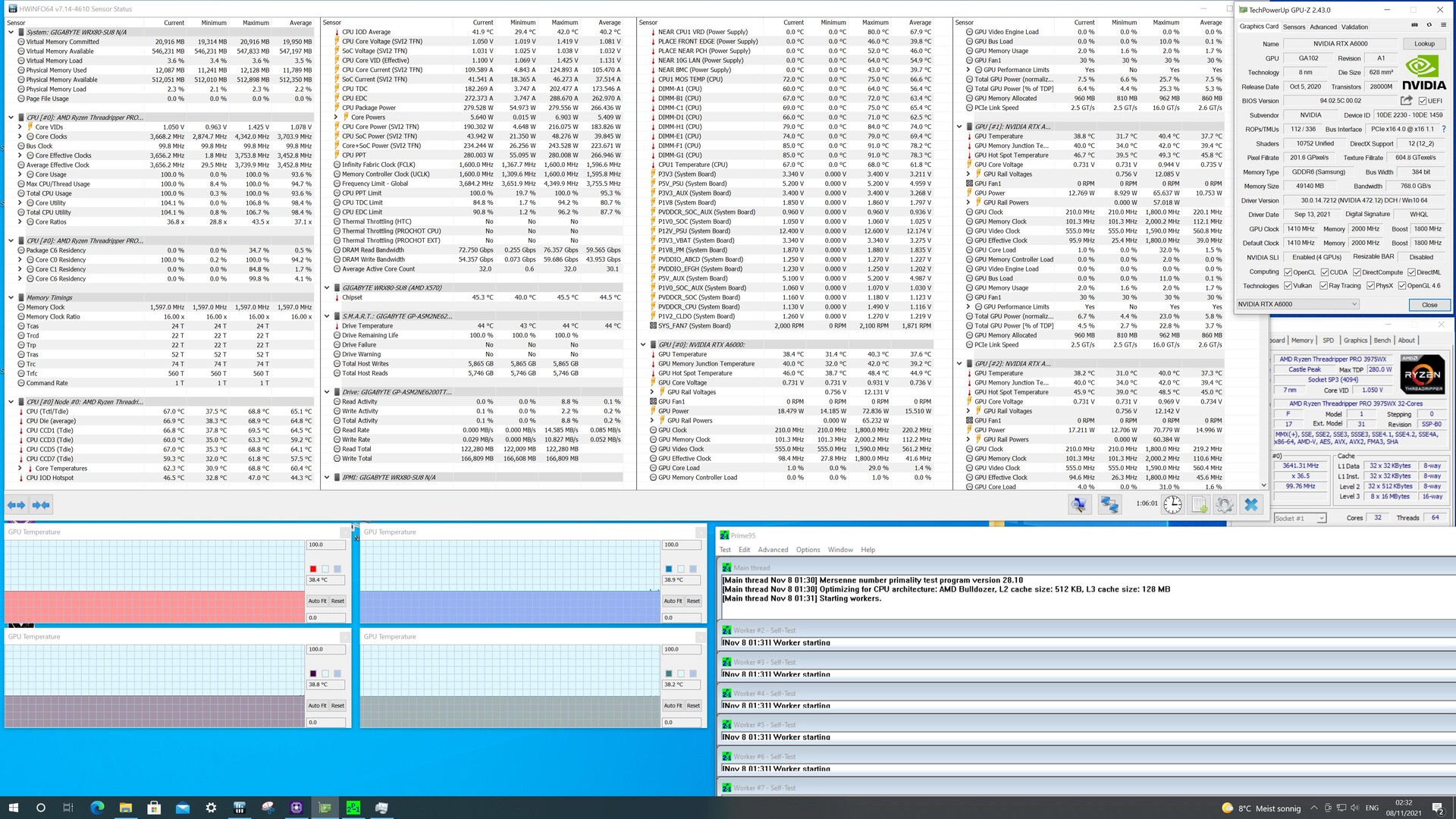Click GPU-Z hamburger menu icon
1456x819 pixels.
pos(1444,26)
